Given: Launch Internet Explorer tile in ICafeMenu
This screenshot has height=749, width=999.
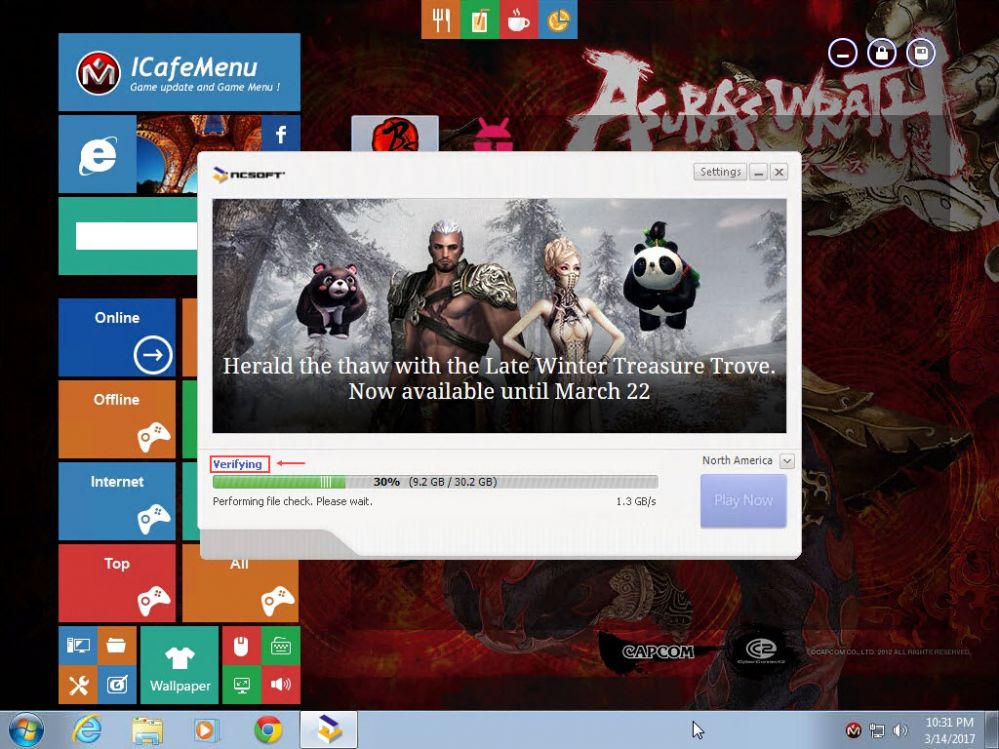Looking at the screenshot, I should [97, 154].
